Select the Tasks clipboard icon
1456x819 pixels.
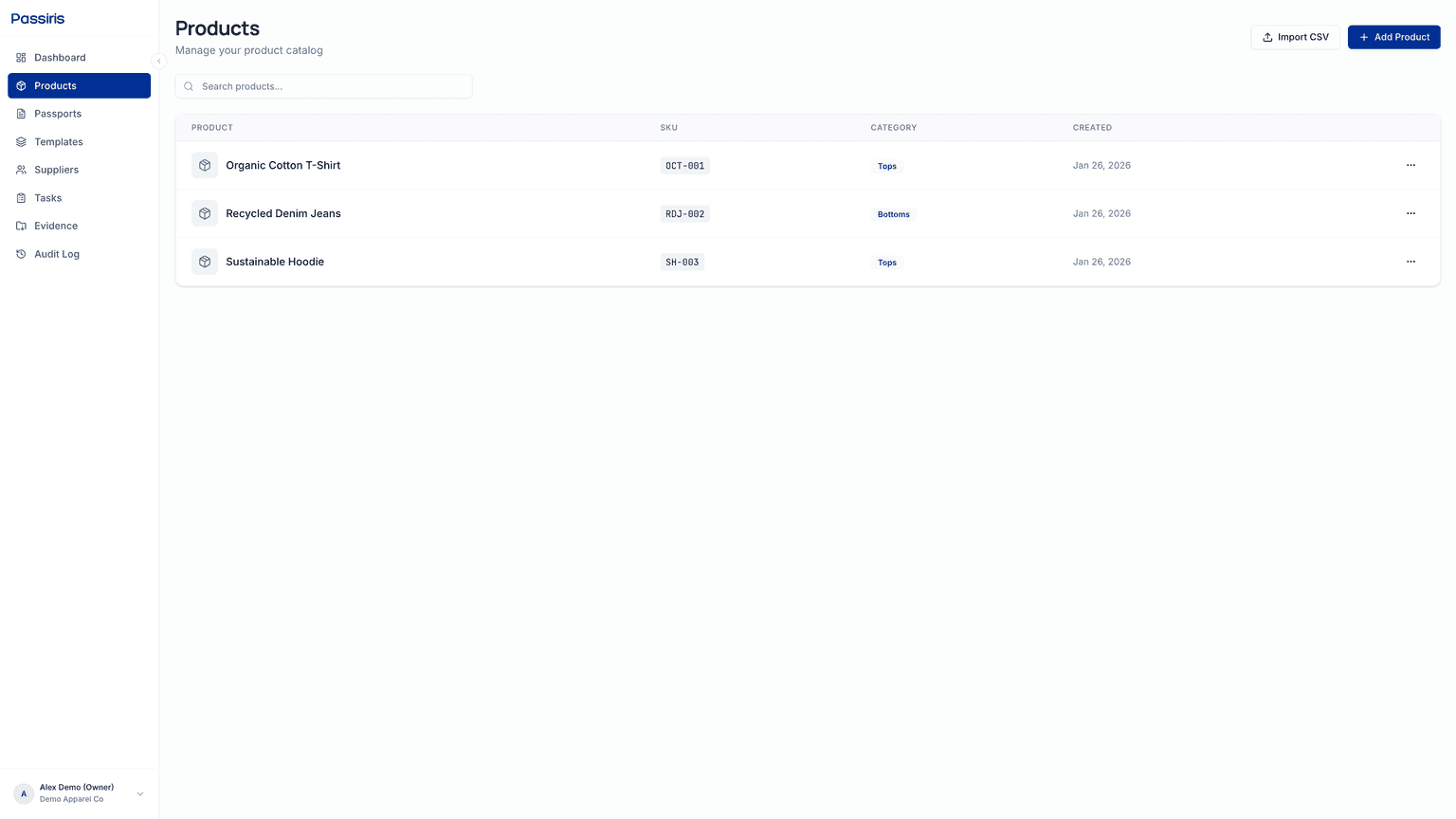(x=21, y=197)
